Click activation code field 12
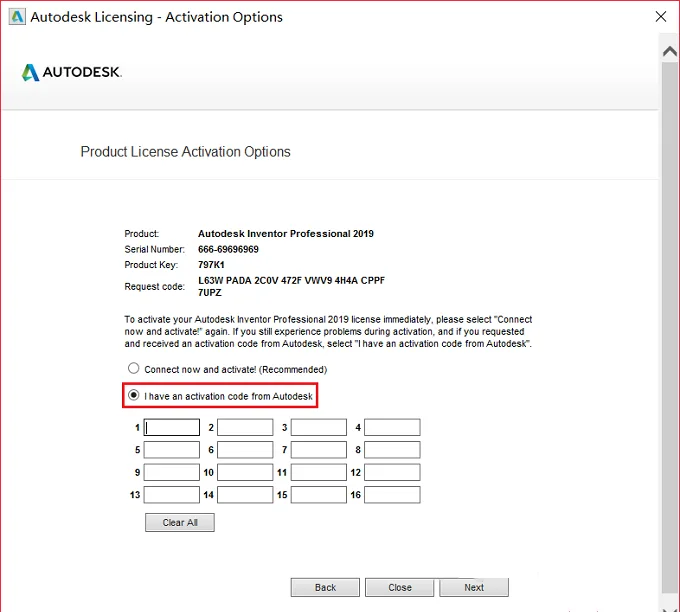Screen dimensions: 680x612 [392, 472]
